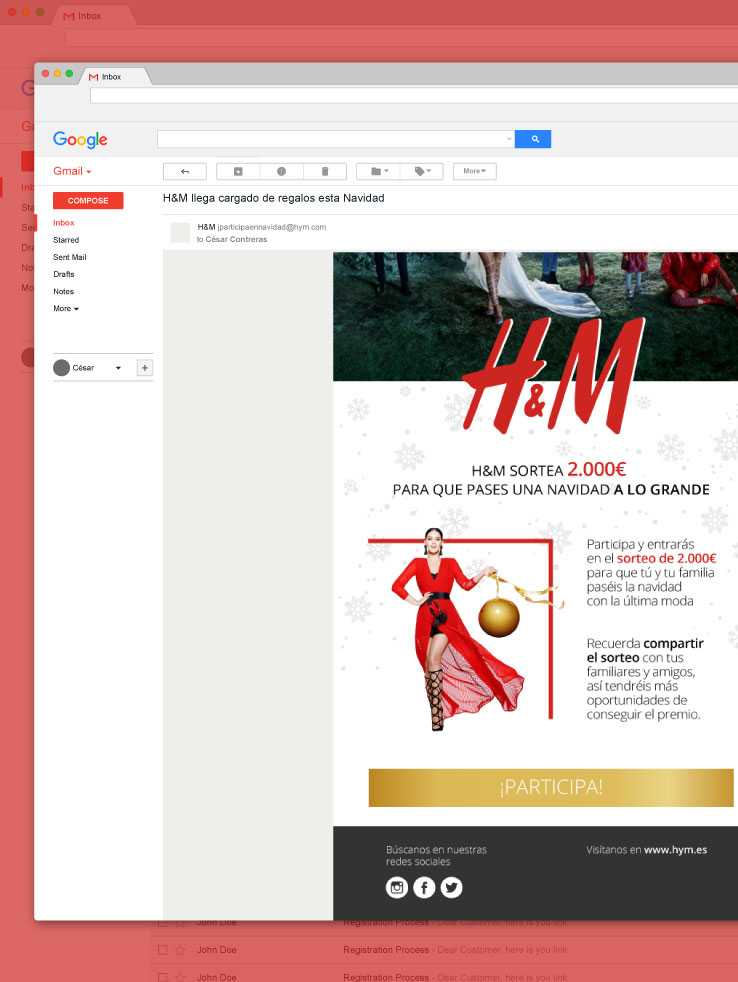Viewport: 738px width, 982px height.
Task: Click the Google logo
Action: pyautogui.click(x=80, y=139)
